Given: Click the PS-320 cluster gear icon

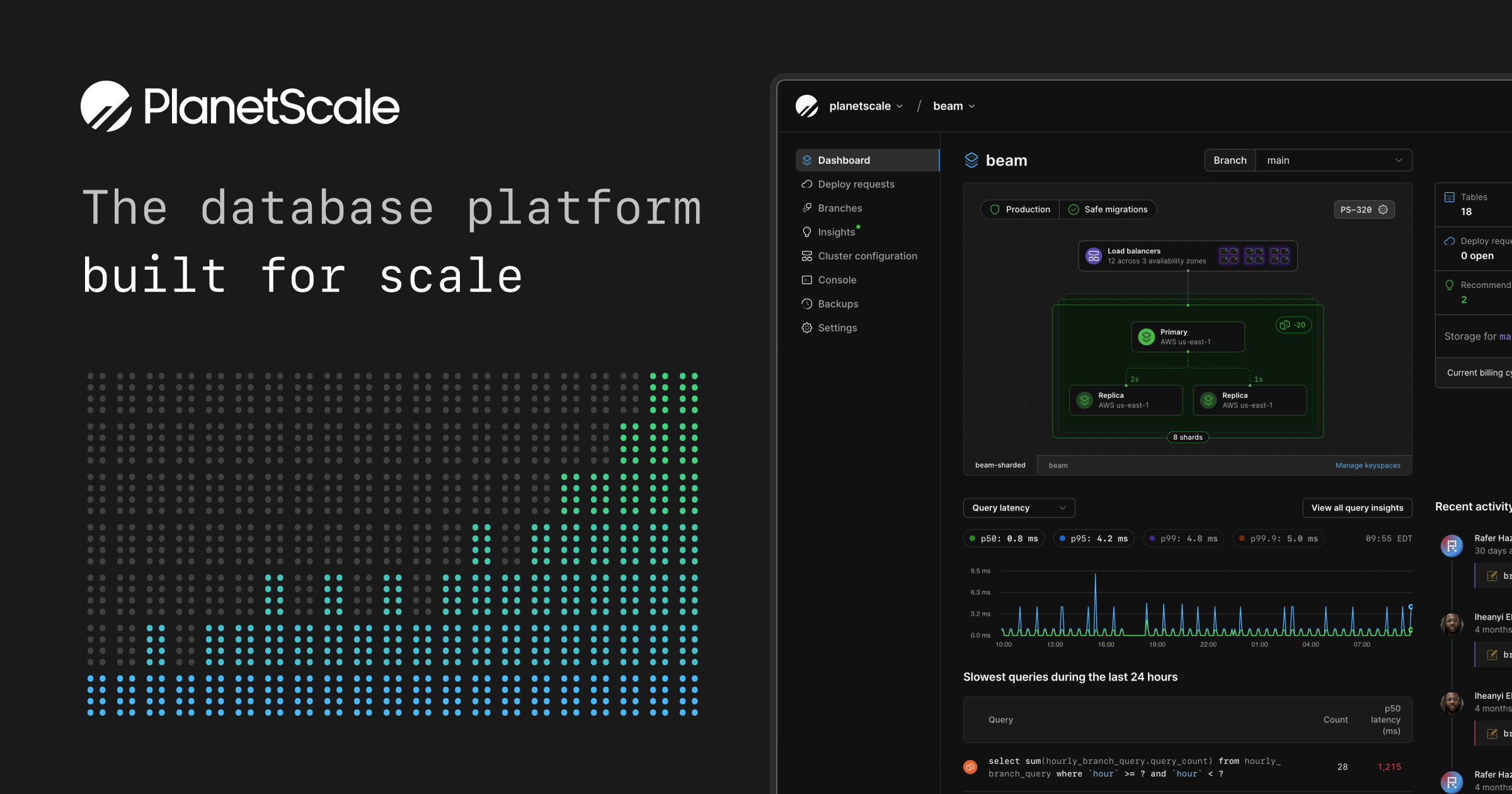Looking at the screenshot, I should tap(1383, 209).
